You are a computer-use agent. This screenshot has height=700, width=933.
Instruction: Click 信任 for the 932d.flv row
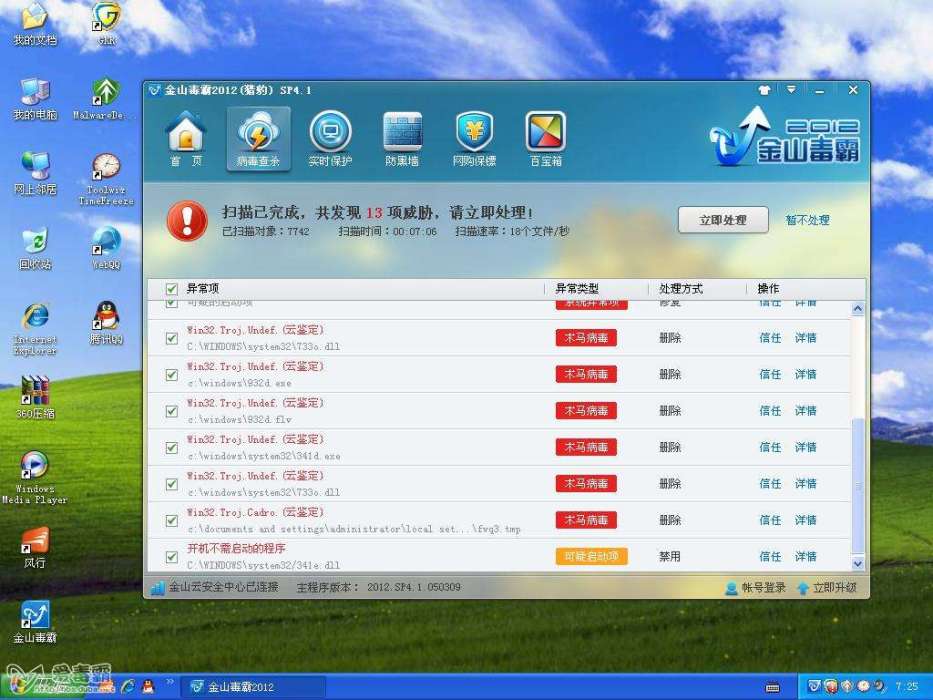click(770, 411)
